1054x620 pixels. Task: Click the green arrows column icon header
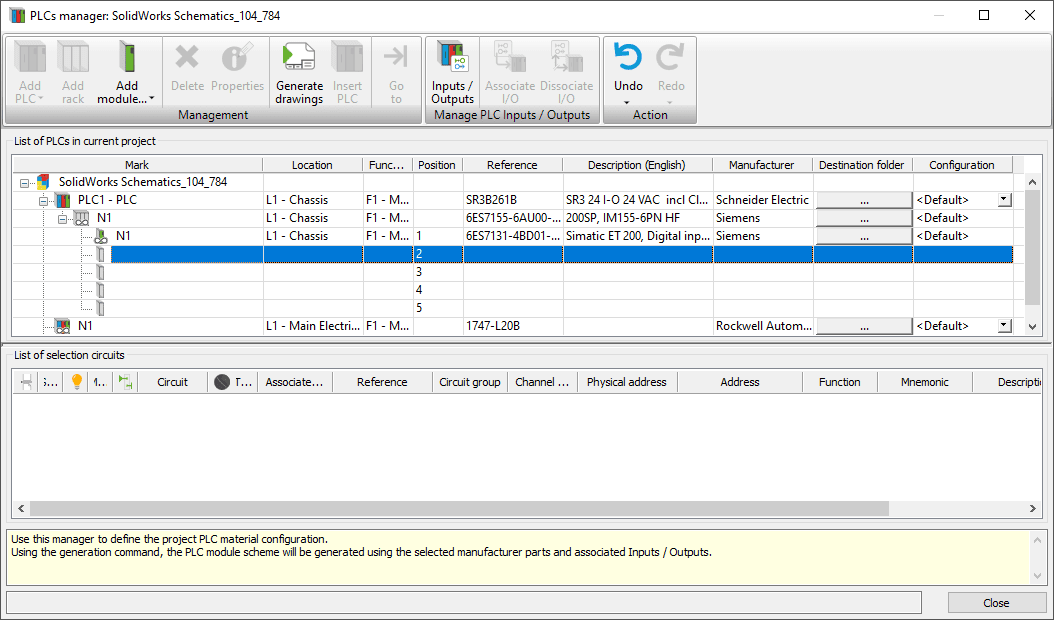pyautogui.click(x=125, y=382)
